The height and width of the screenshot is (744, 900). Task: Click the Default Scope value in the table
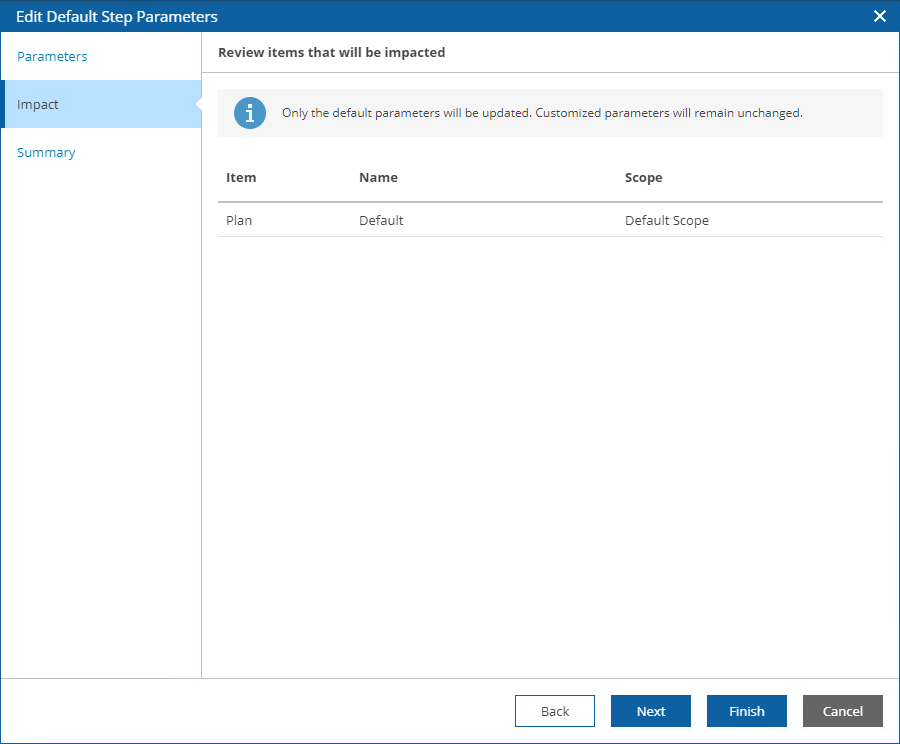pyautogui.click(x=666, y=220)
